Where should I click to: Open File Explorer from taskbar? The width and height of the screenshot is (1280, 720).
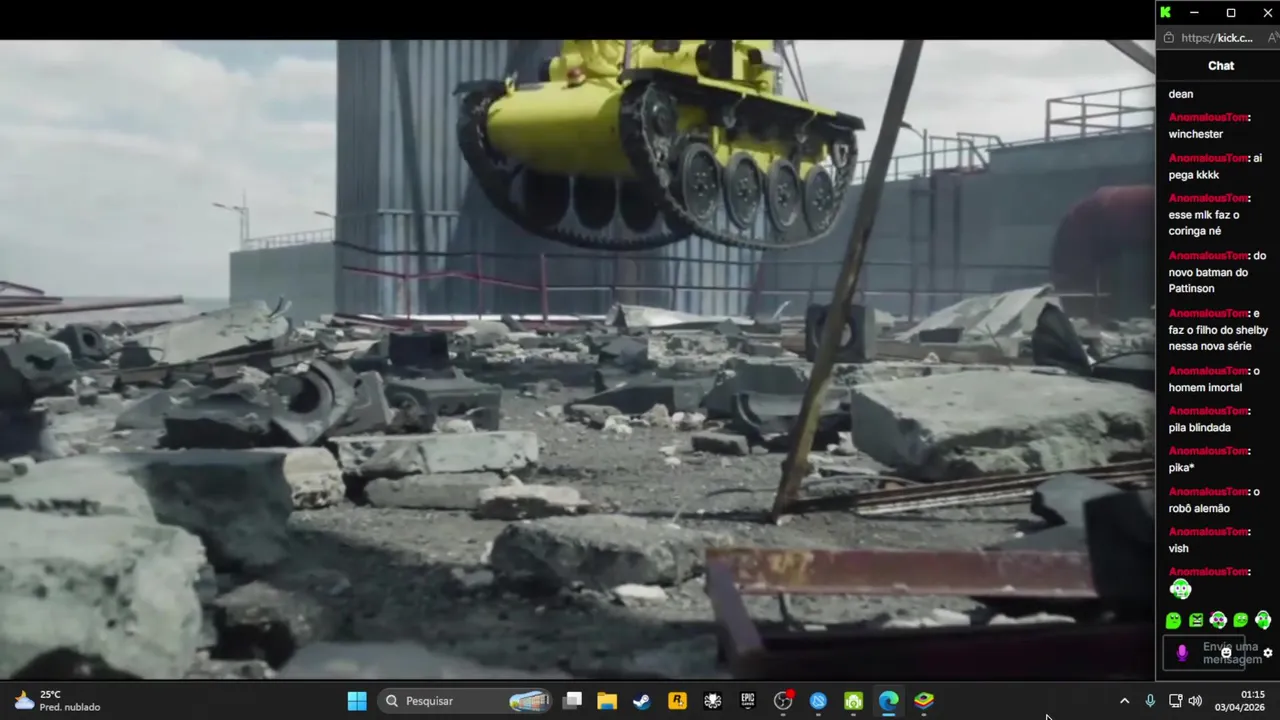point(607,701)
